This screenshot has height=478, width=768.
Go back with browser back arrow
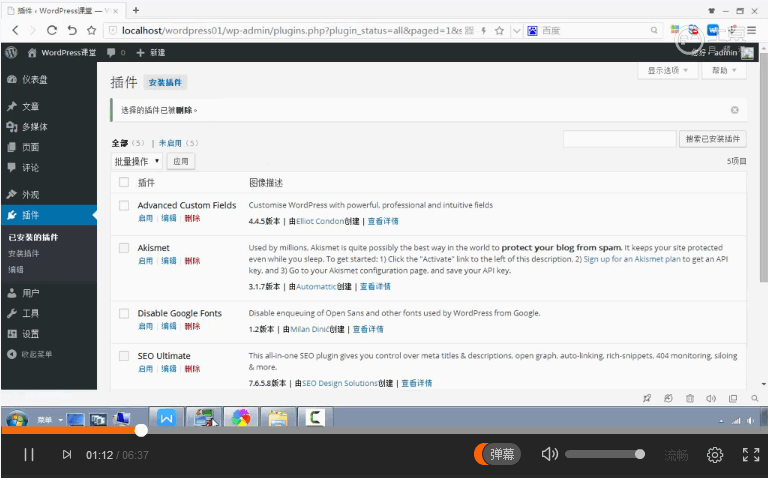click(15, 30)
